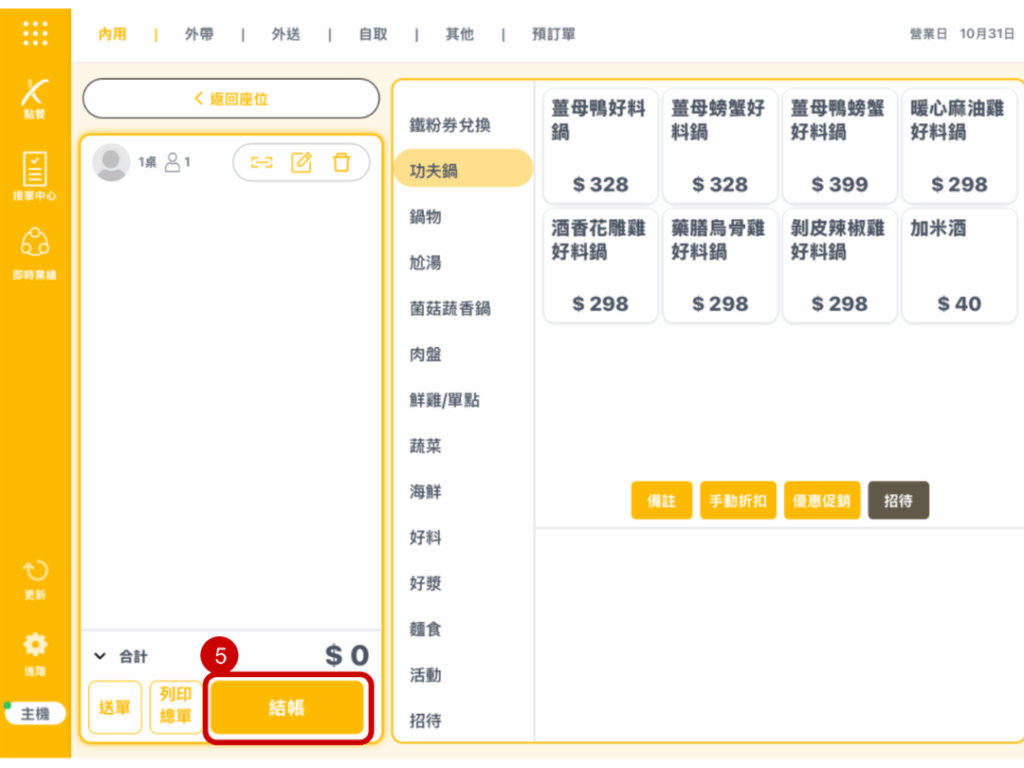Click the 返回座位 back to seats button
The width and height of the screenshot is (1024, 768).
click(231, 99)
